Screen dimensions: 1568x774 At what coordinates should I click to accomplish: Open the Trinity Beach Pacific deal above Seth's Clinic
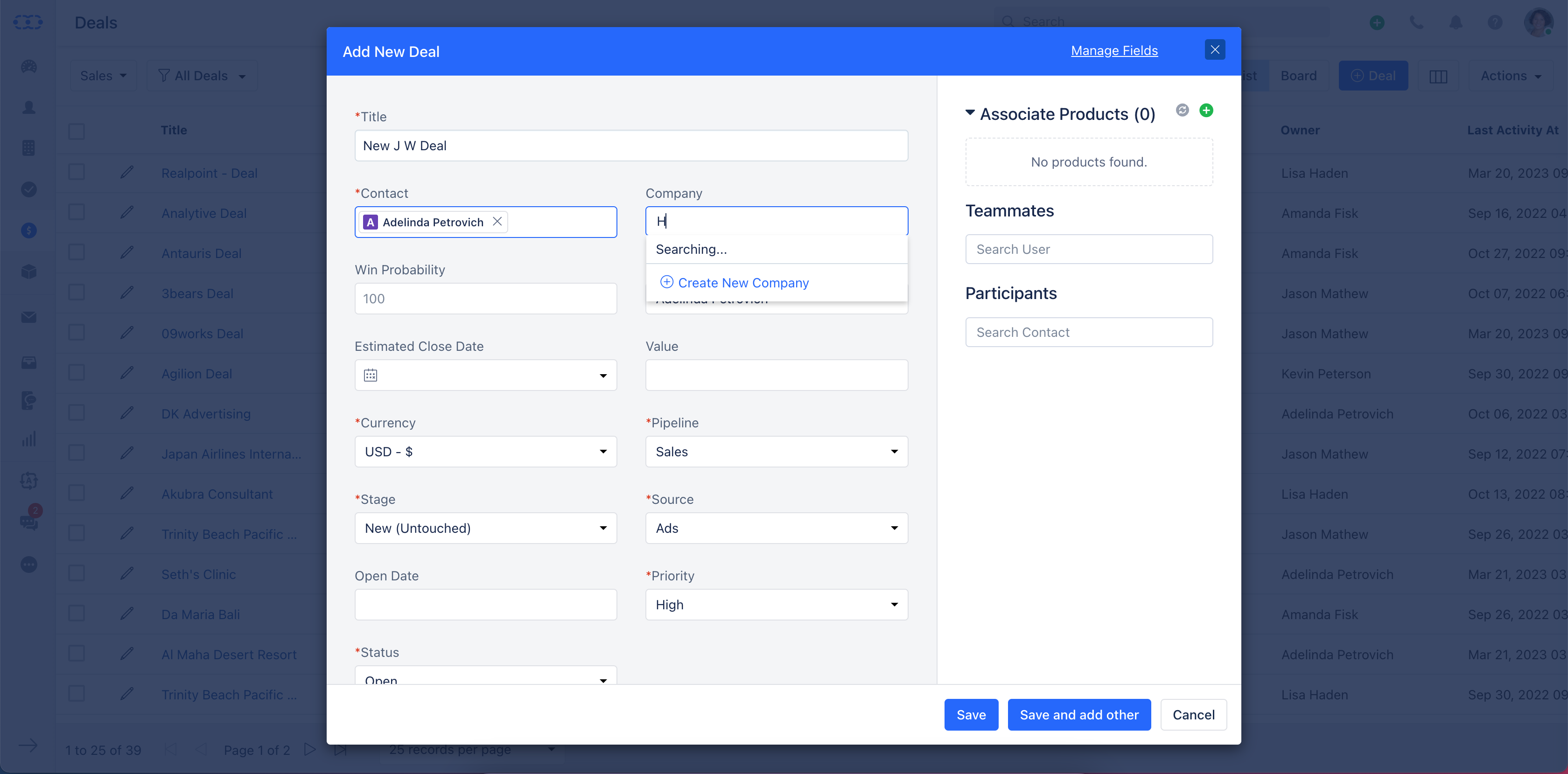[229, 534]
